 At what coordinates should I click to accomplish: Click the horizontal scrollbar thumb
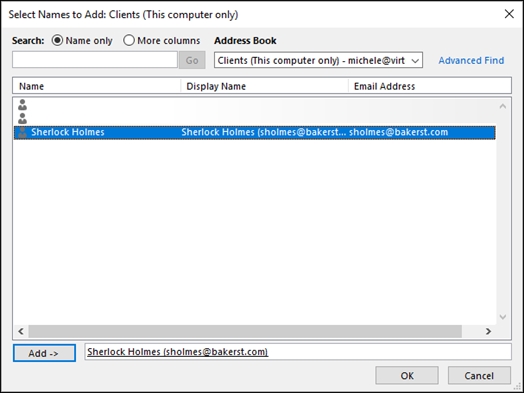(245, 331)
